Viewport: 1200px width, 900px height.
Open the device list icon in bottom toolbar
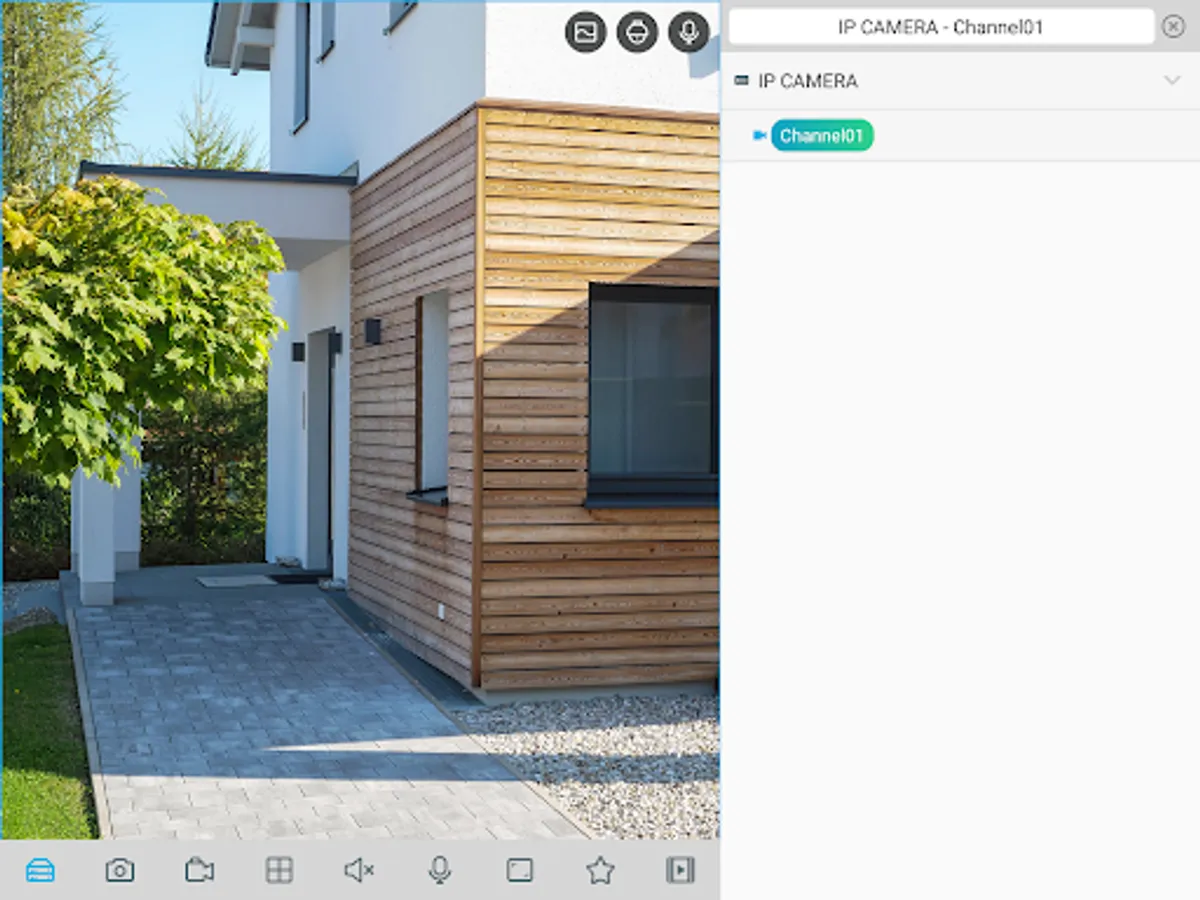40,870
